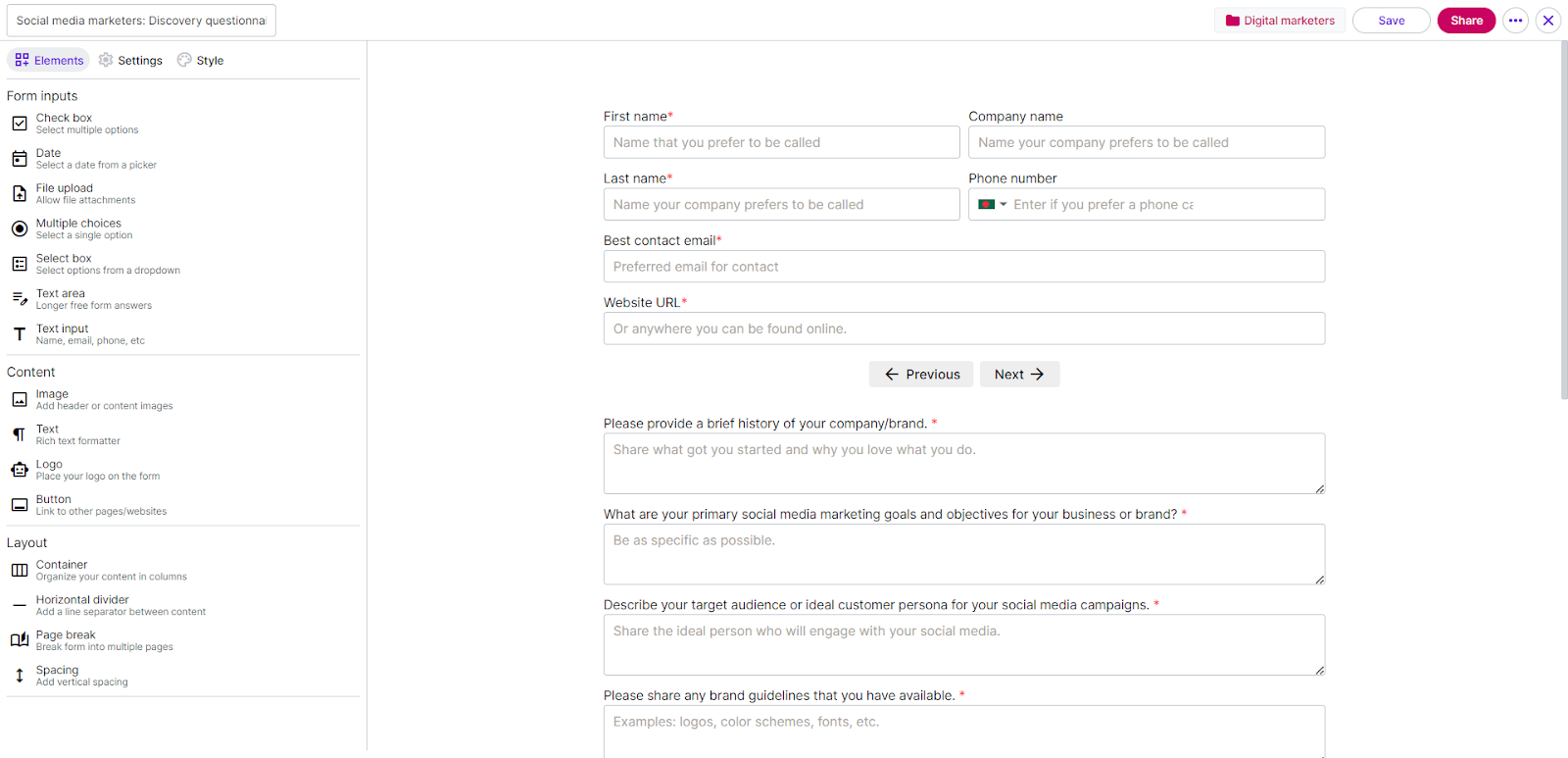Insert a Spacing layout element
Screen dimensions: 1568x758
tap(56, 675)
